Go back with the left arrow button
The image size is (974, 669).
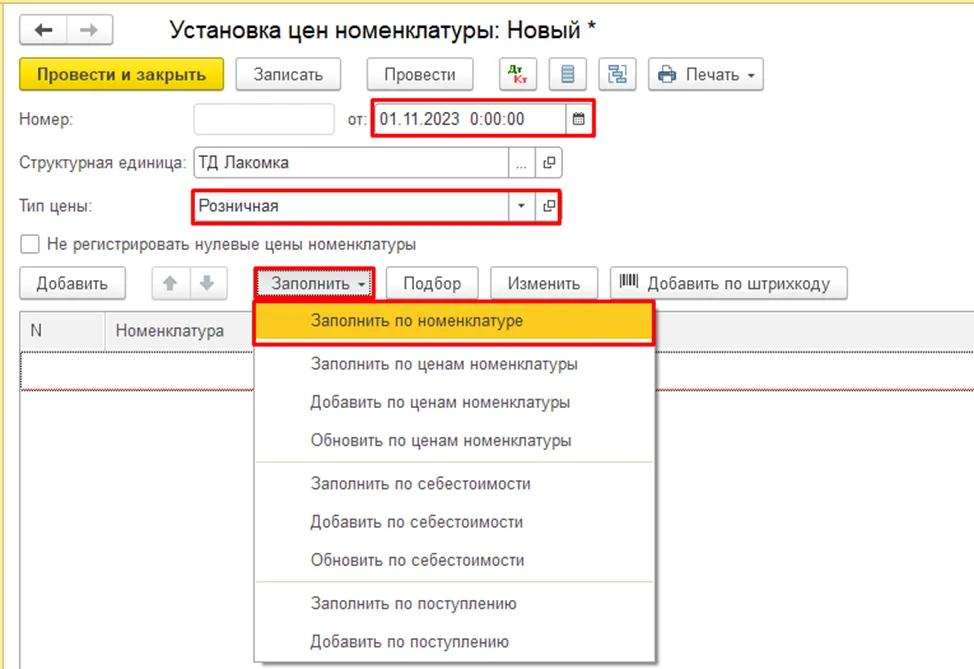[x=43, y=30]
